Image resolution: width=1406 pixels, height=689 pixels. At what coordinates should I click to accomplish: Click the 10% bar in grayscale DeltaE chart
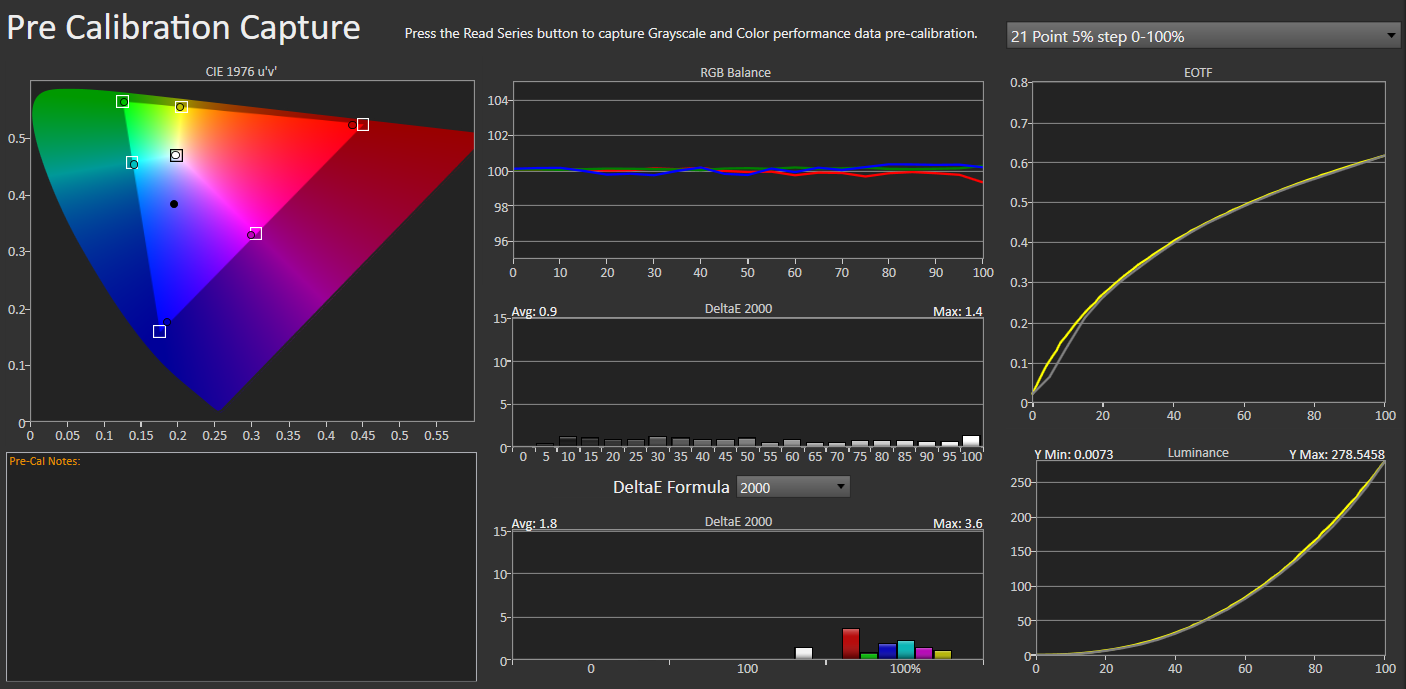pos(567,441)
